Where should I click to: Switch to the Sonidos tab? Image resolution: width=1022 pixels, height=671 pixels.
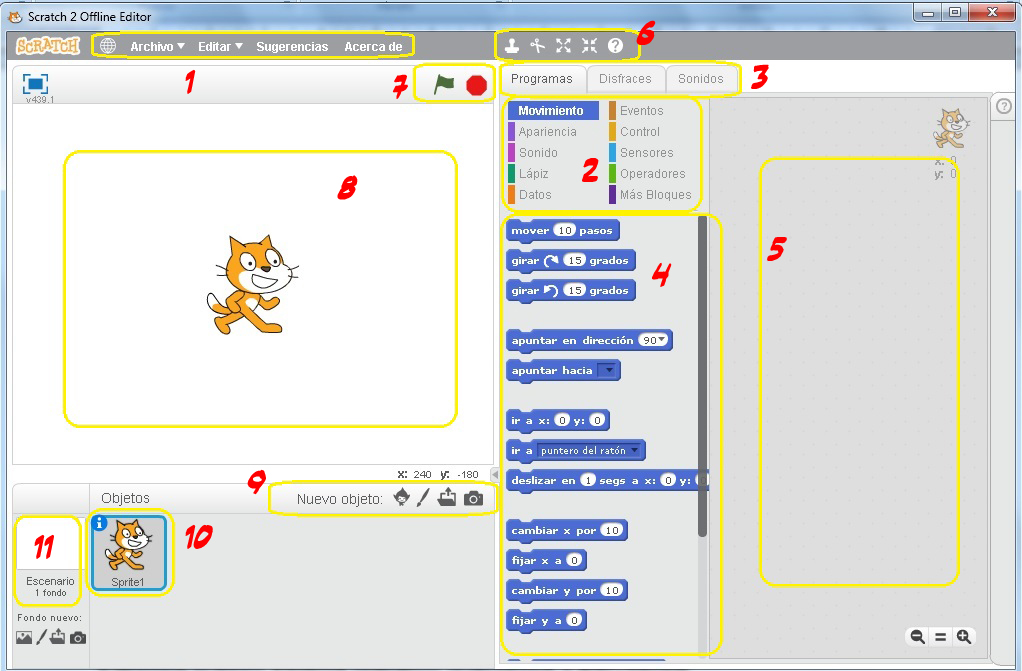click(702, 78)
